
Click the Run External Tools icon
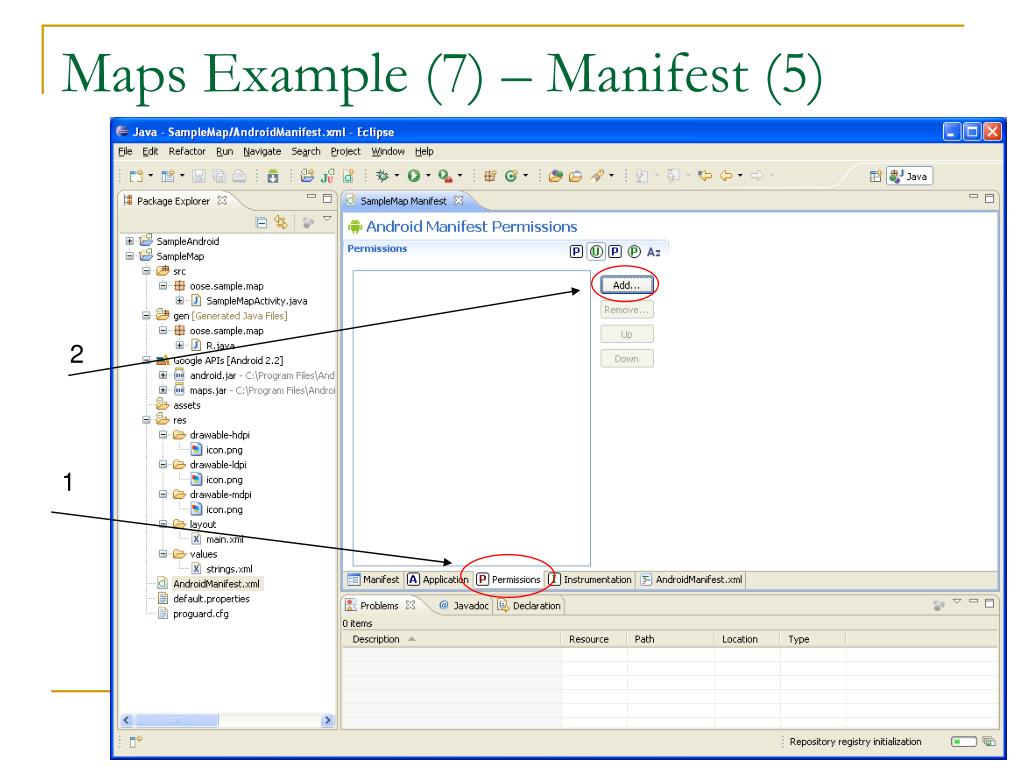tap(445, 176)
